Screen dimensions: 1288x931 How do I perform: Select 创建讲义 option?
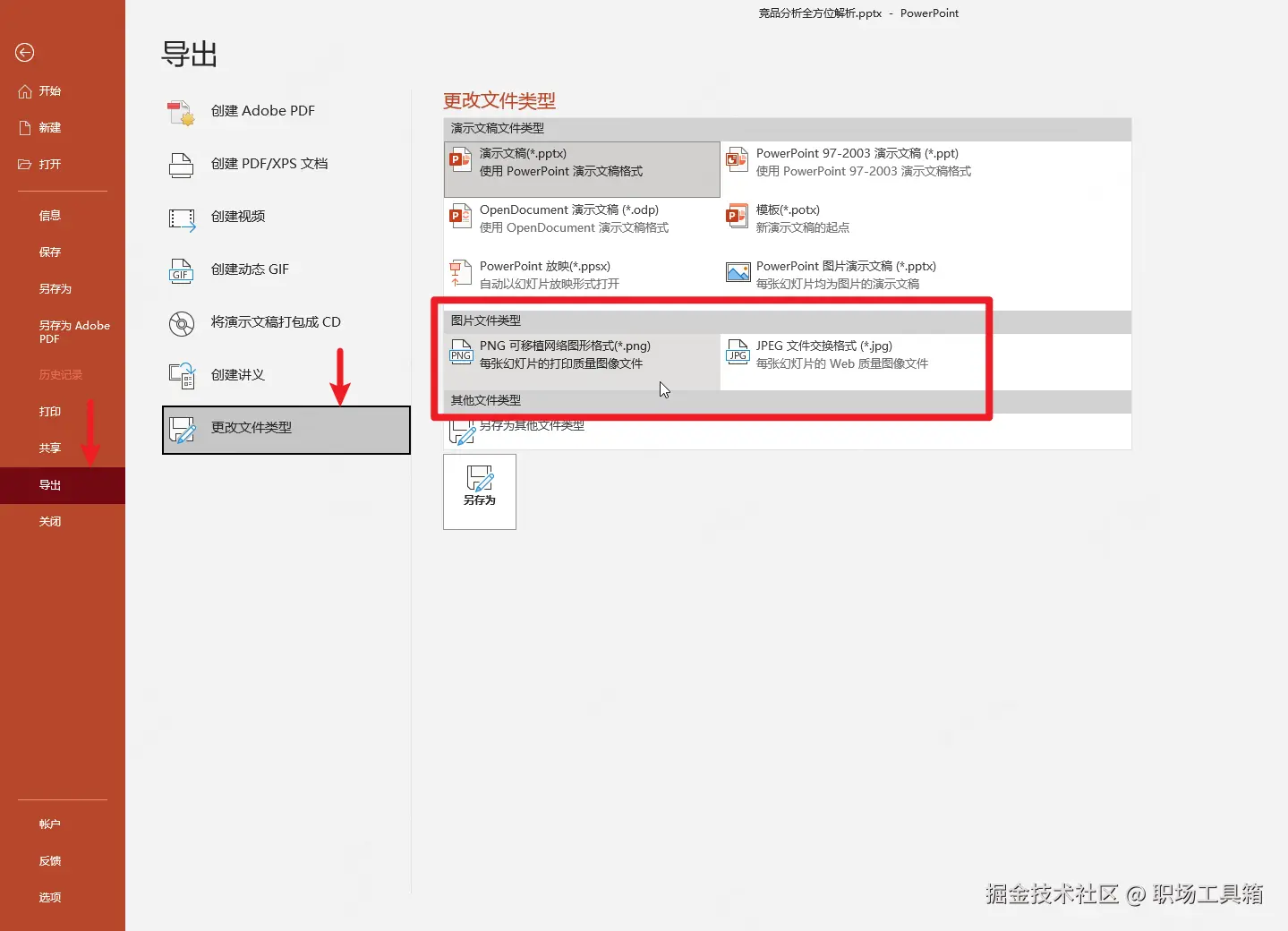click(x=286, y=375)
